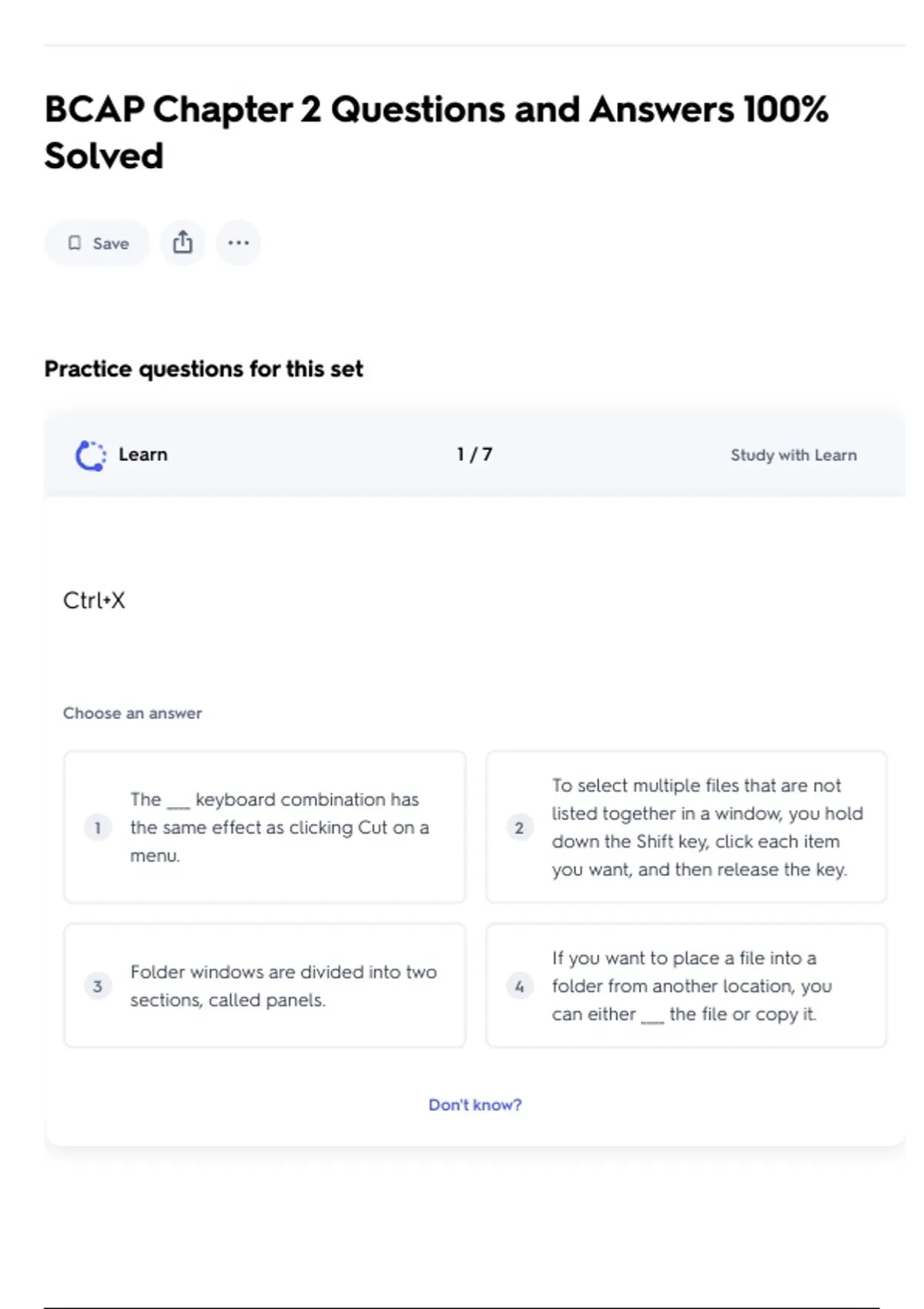
Task: Click the number 4 answer badge
Action: point(520,986)
